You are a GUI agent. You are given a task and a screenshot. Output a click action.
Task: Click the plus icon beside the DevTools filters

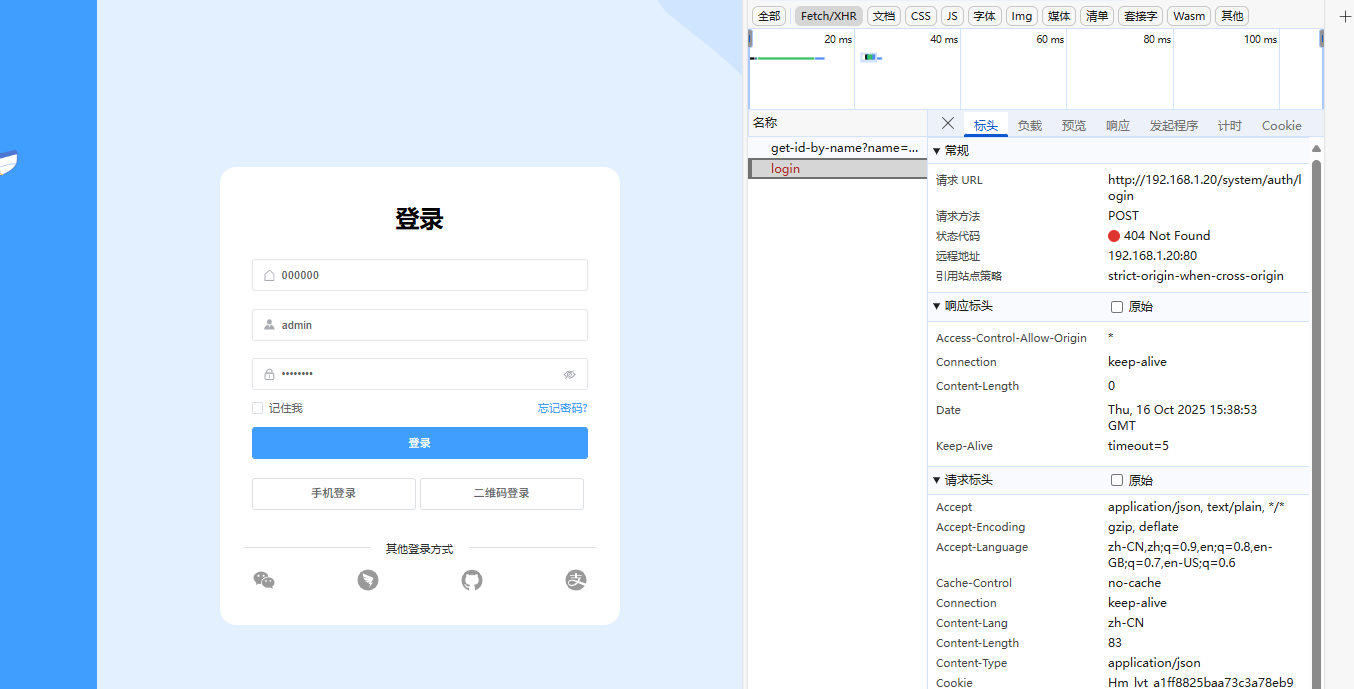(x=1345, y=16)
